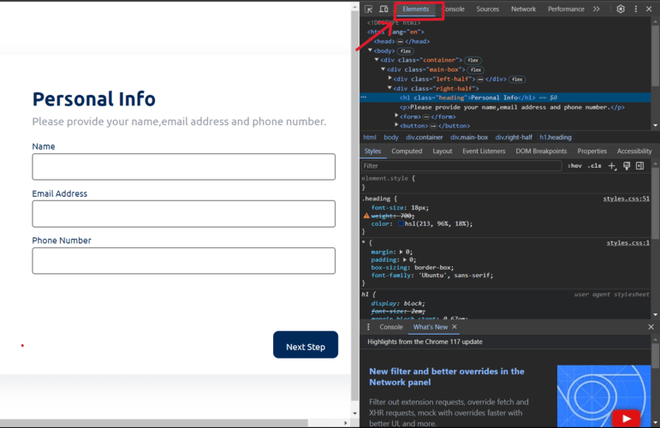Open styles.css:51 source link

[626, 199]
